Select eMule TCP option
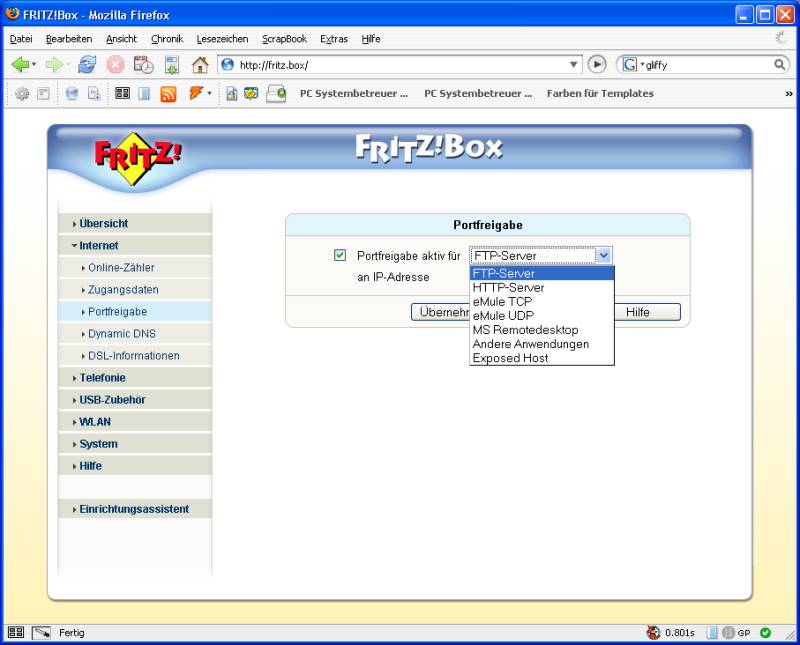 coord(541,302)
